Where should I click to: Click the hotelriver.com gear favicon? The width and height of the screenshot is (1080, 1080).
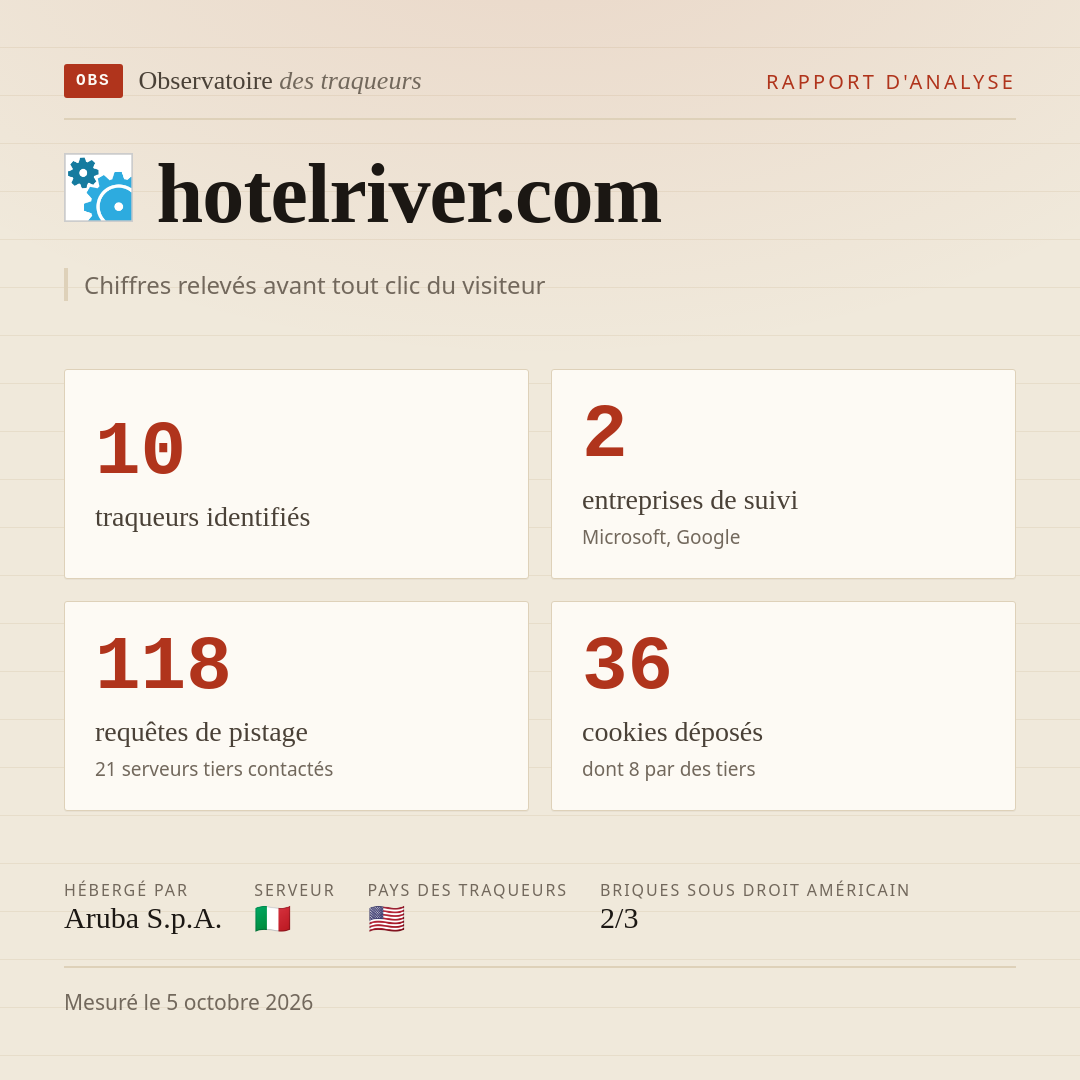98,187
